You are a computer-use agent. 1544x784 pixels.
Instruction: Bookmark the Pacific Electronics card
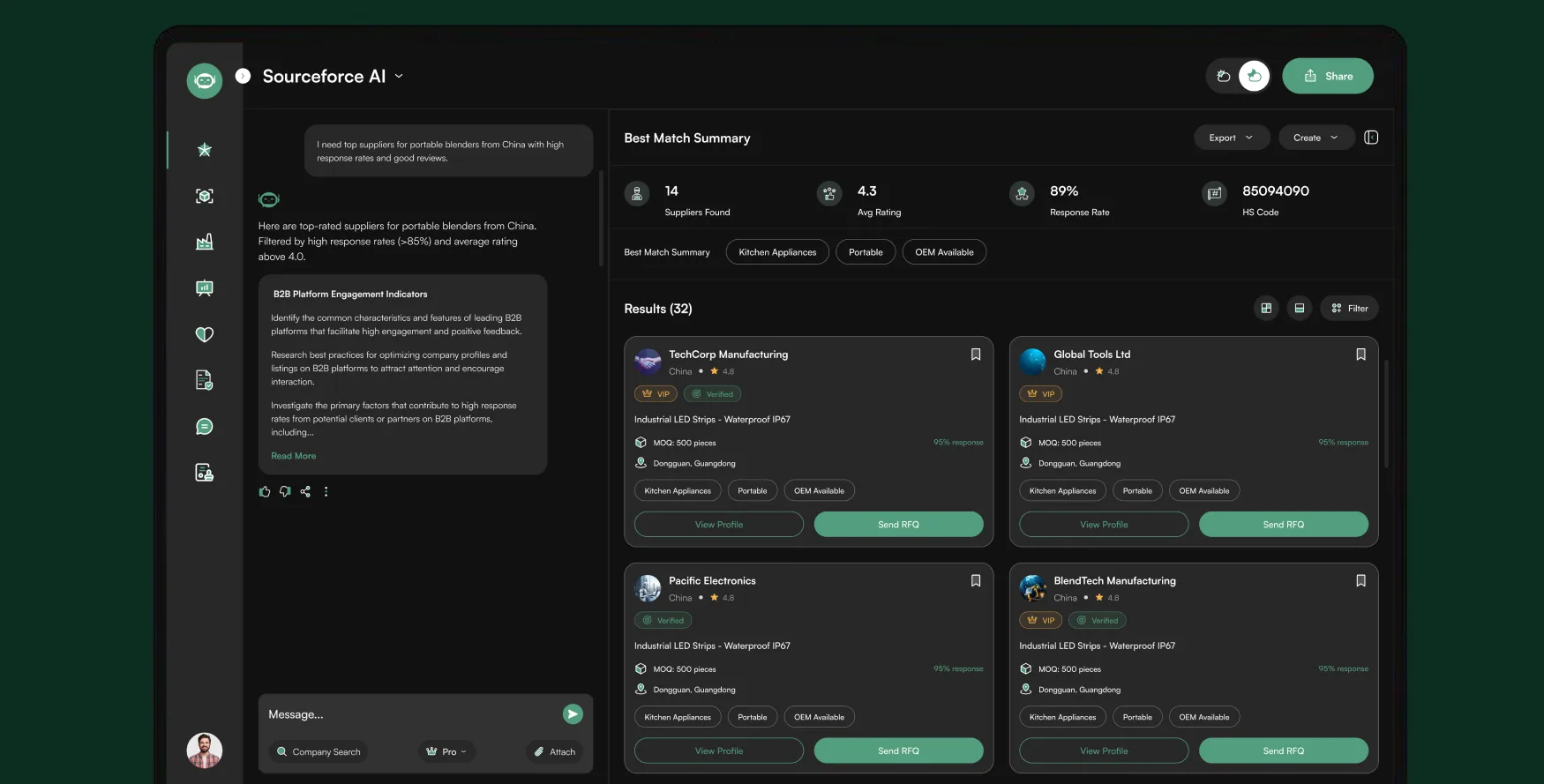coord(976,580)
